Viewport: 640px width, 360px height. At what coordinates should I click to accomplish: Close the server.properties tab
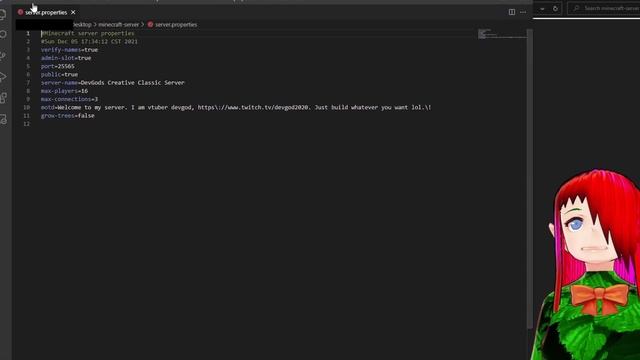(73, 13)
